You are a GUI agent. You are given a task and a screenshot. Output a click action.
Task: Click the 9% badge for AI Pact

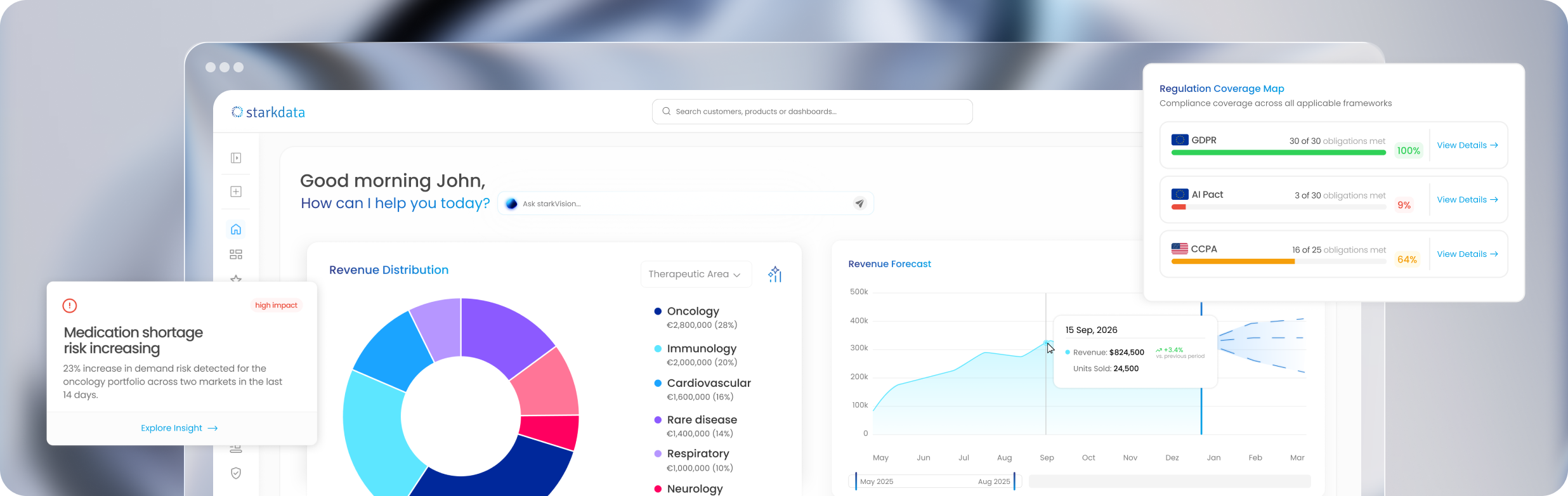pos(1404,206)
